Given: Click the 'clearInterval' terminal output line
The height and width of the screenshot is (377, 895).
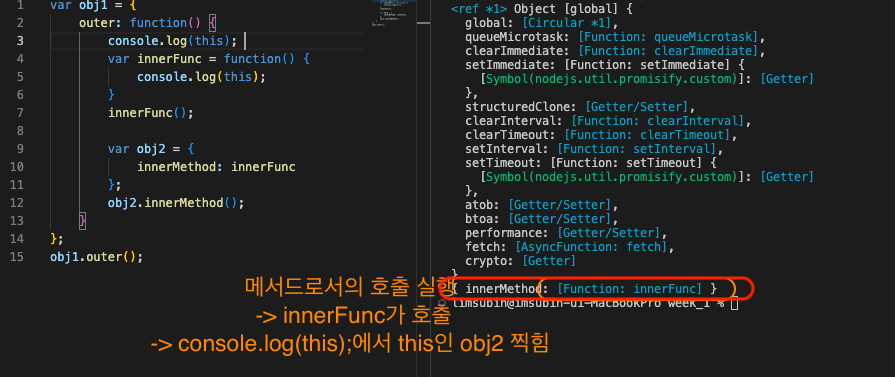Looking at the screenshot, I should pos(607,121).
